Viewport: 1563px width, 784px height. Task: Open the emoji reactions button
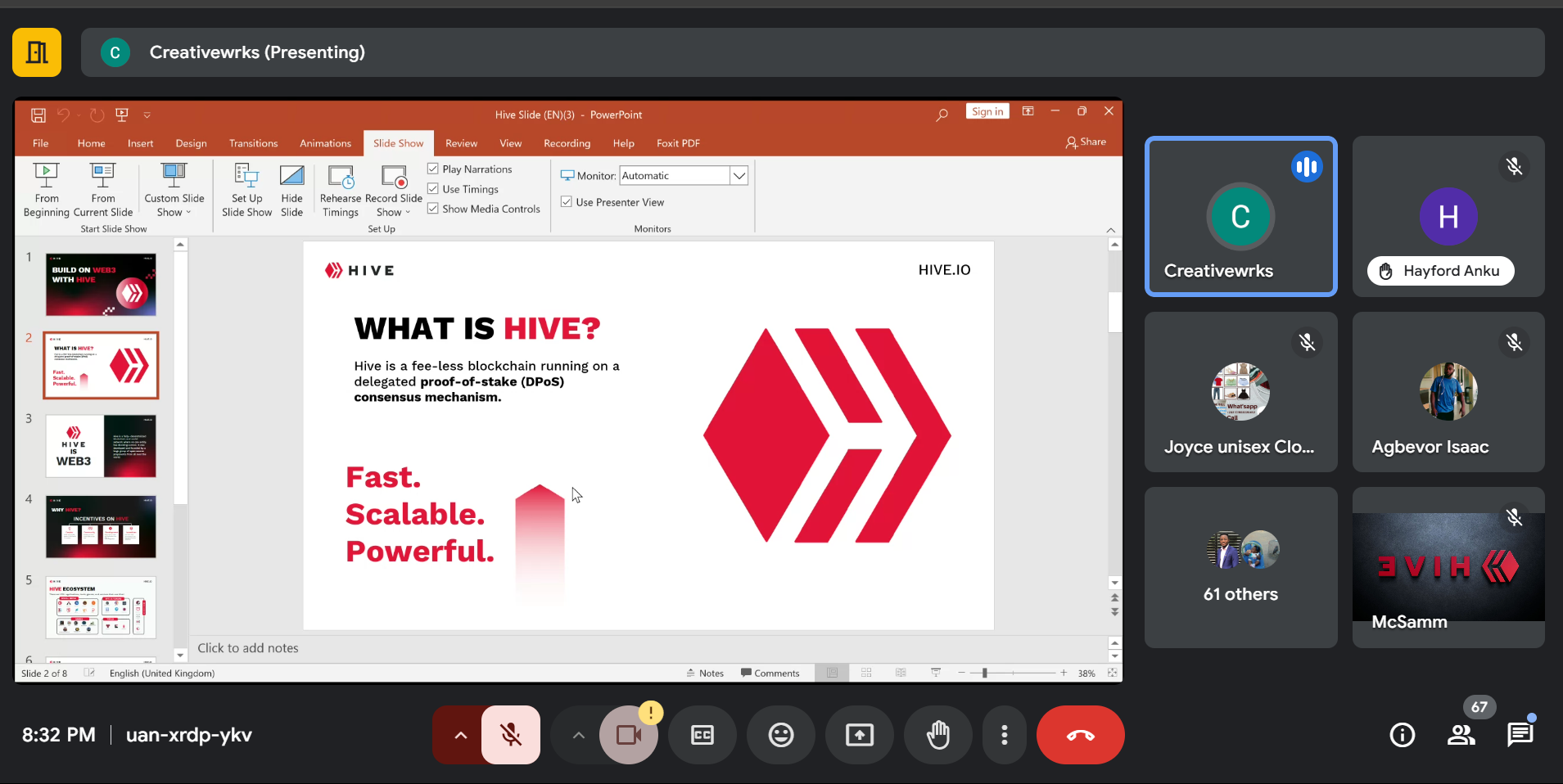tap(781, 735)
